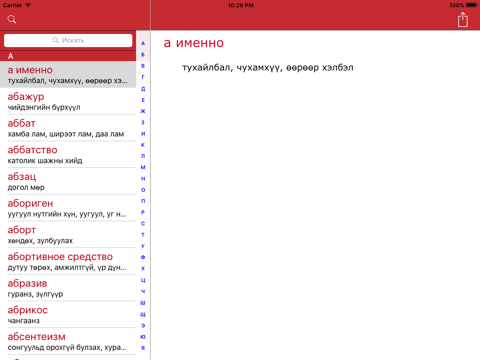Jump to index letter Ц
Screen dimensions: 480x360
pos(143,280)
